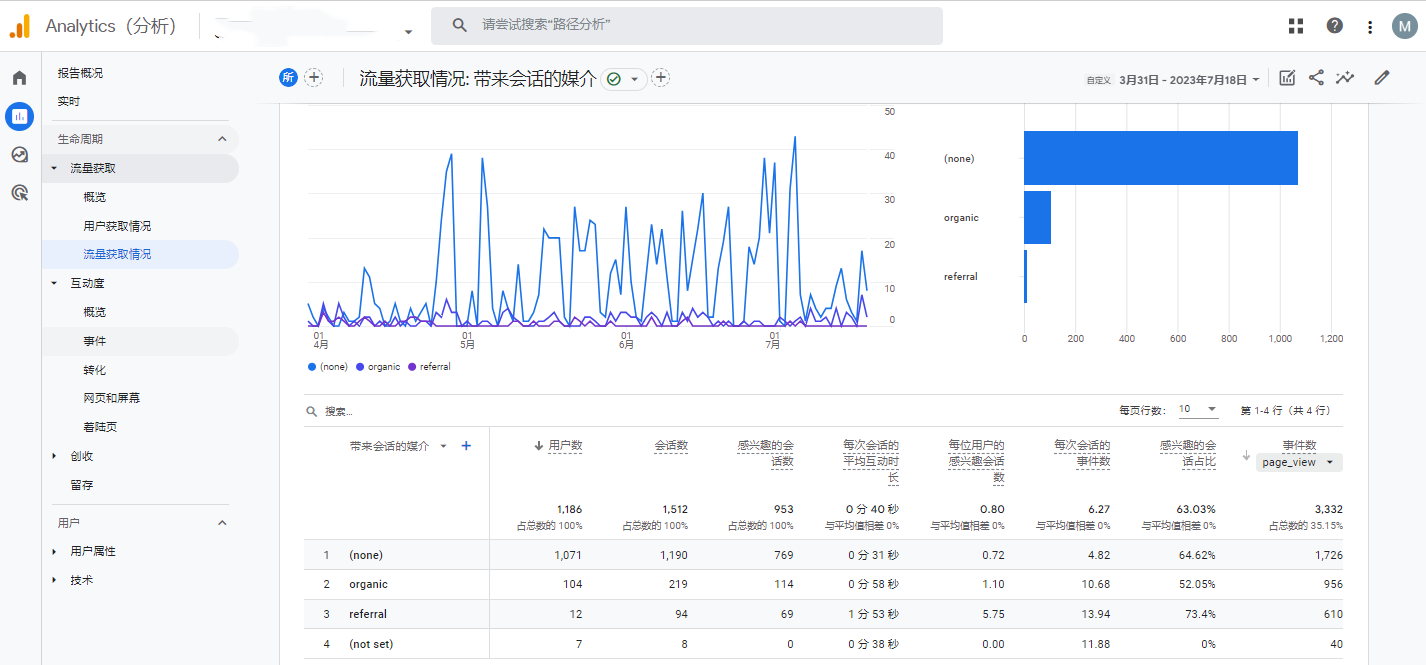Open the page_view event dropdown
Screen dimensions: 1426x665
pos(1299,462)
